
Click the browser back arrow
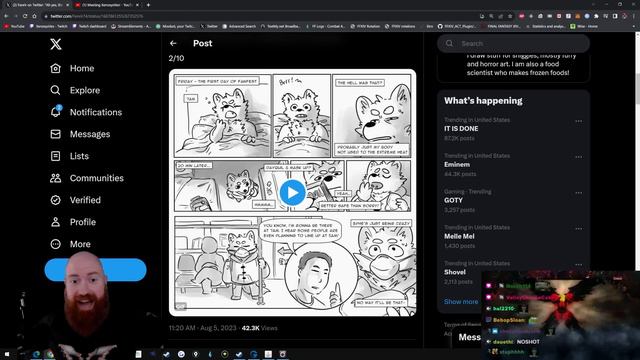[6, 16]
